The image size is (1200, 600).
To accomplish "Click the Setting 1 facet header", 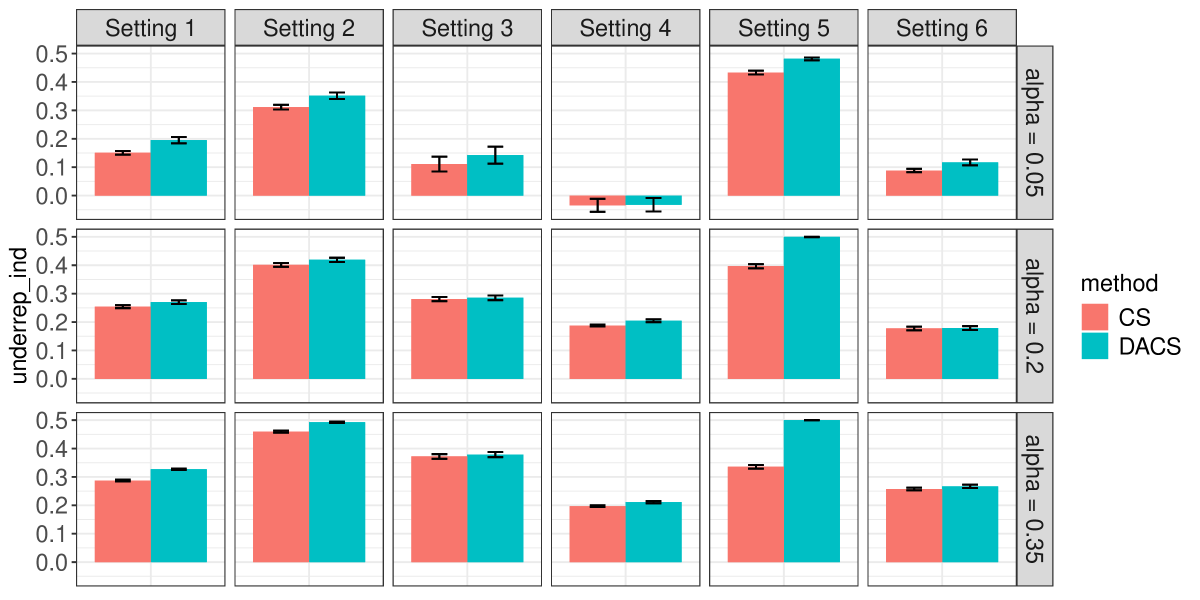I will [150, 28].
